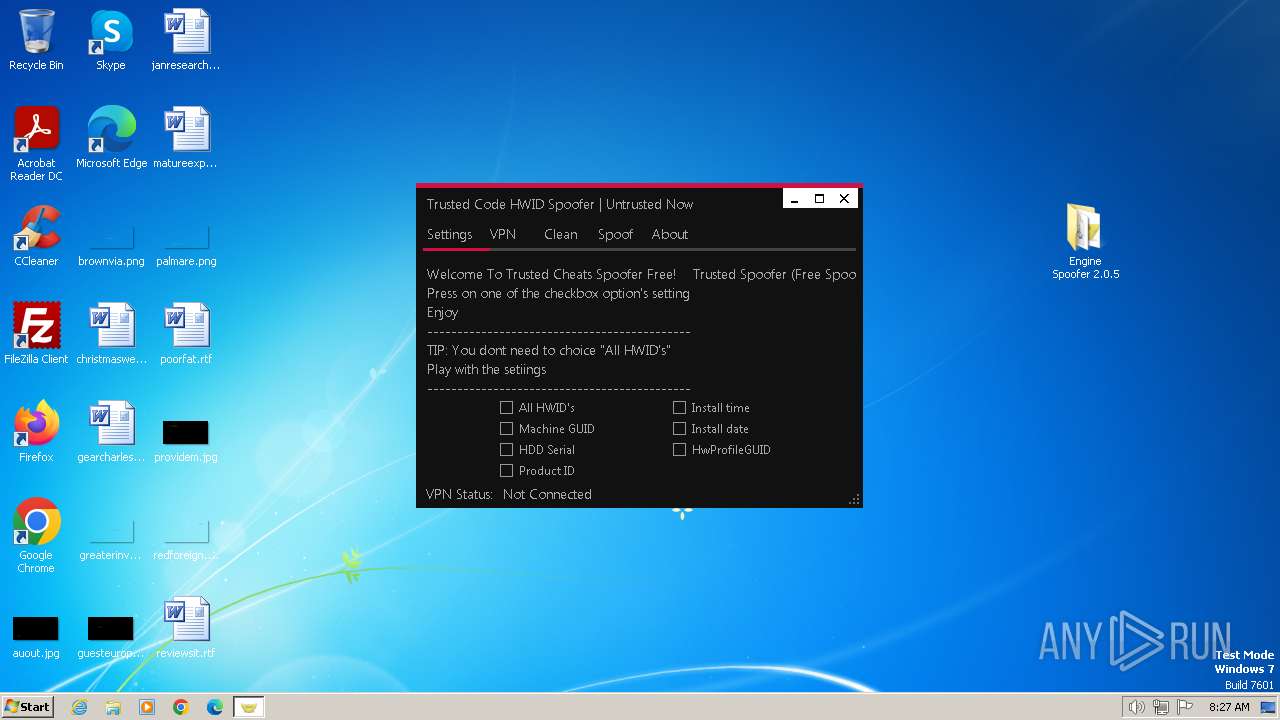Enable the Machine GUID checkbox
1280x720 pixels.
click(x=506, y=428)
